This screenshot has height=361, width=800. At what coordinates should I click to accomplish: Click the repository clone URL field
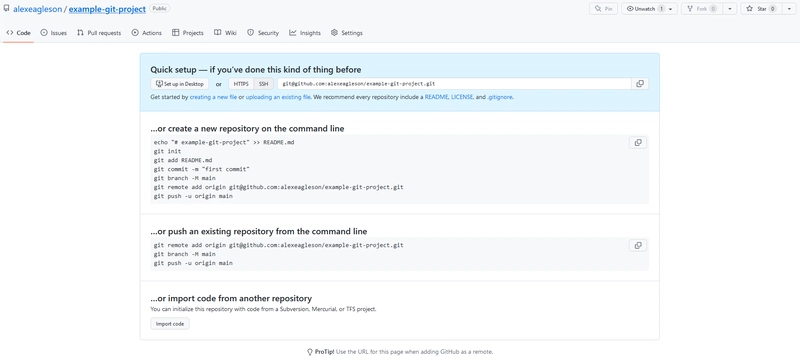(455, 84)
